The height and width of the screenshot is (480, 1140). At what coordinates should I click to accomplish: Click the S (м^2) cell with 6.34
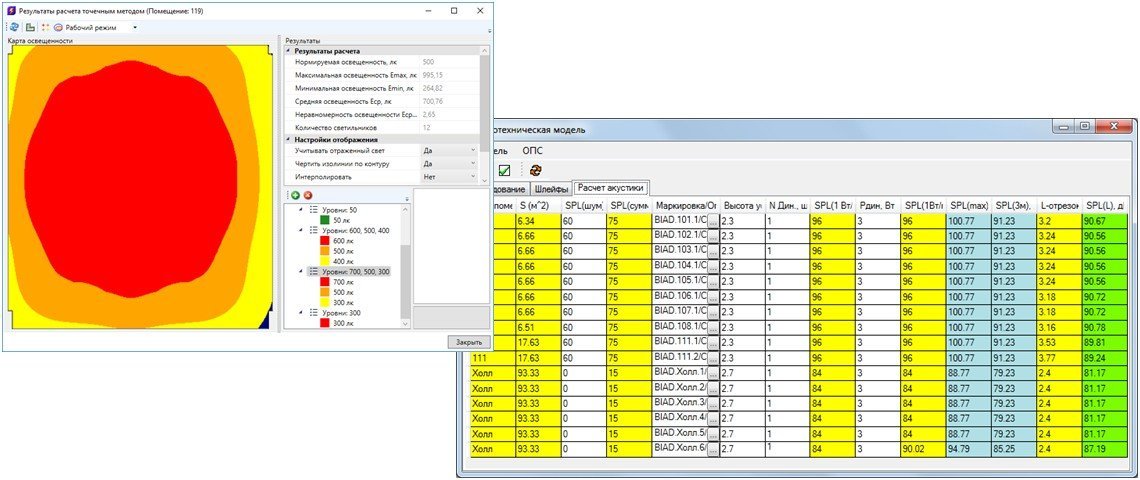tap(536, 221)
